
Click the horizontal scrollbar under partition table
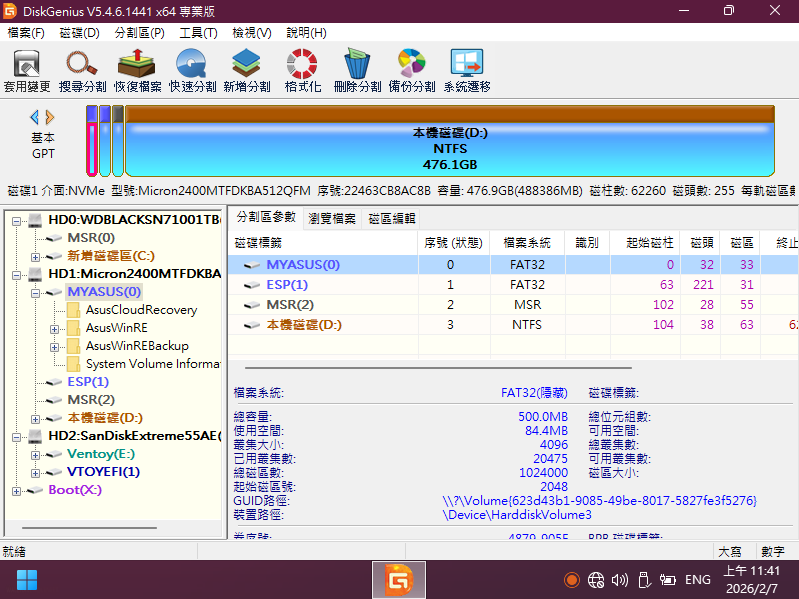click(438, 367)
